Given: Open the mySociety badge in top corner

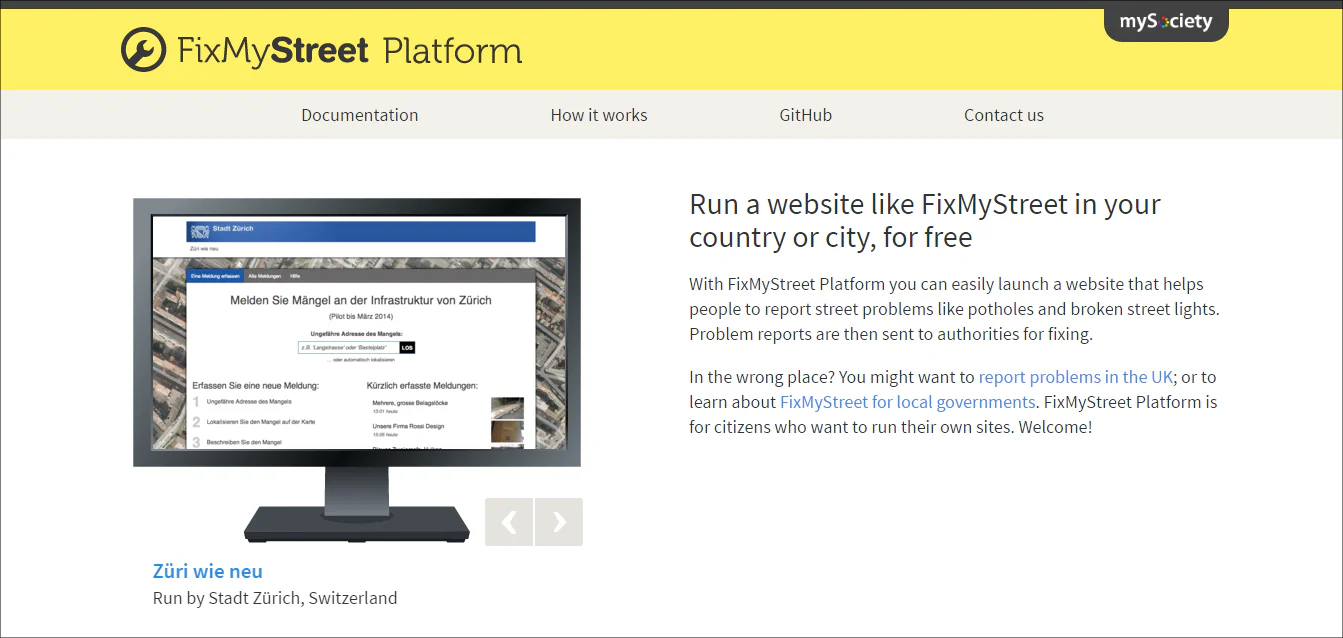Looking at the screenshot, I should (x=1166, y=22).
